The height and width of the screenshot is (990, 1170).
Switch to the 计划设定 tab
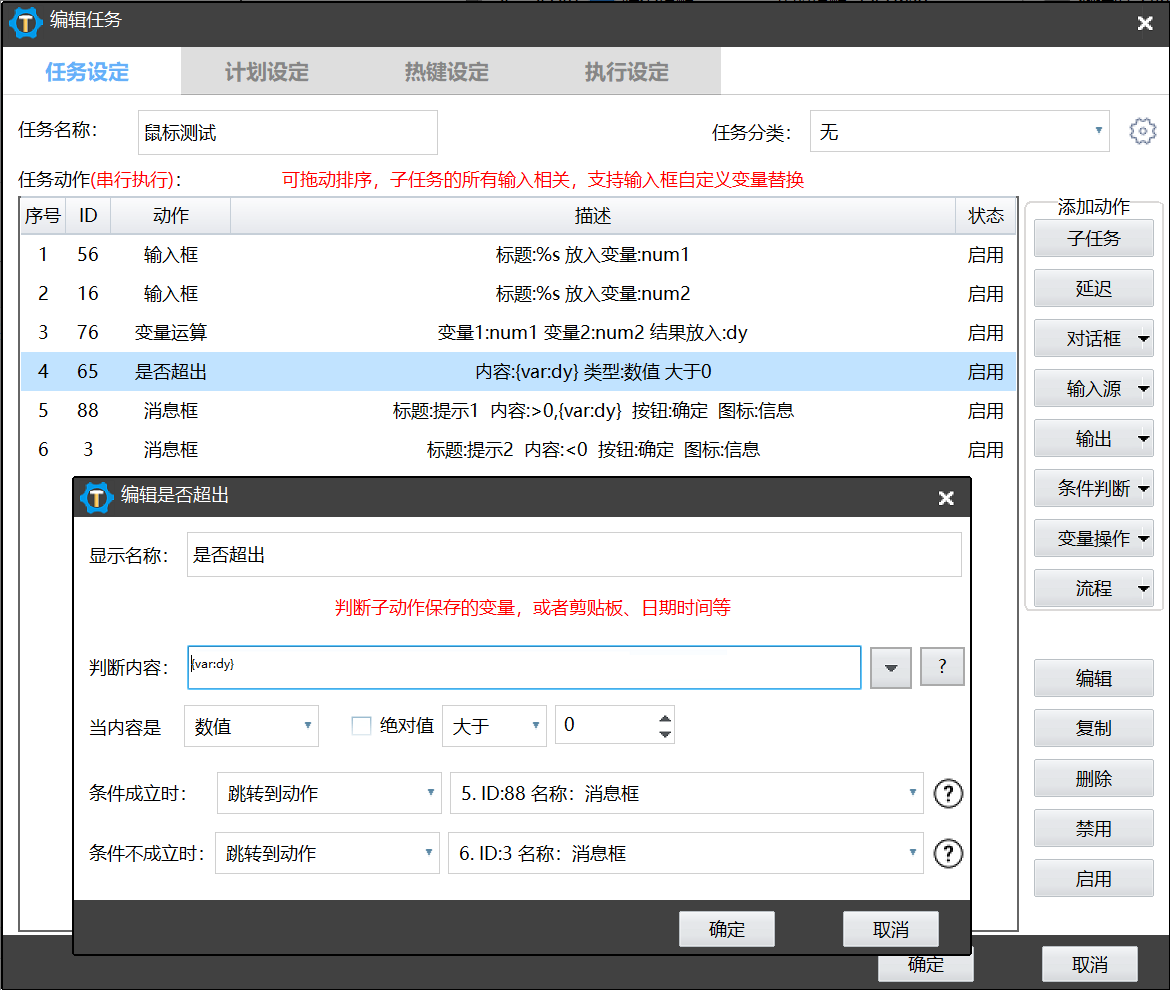(x=267, y=72)
